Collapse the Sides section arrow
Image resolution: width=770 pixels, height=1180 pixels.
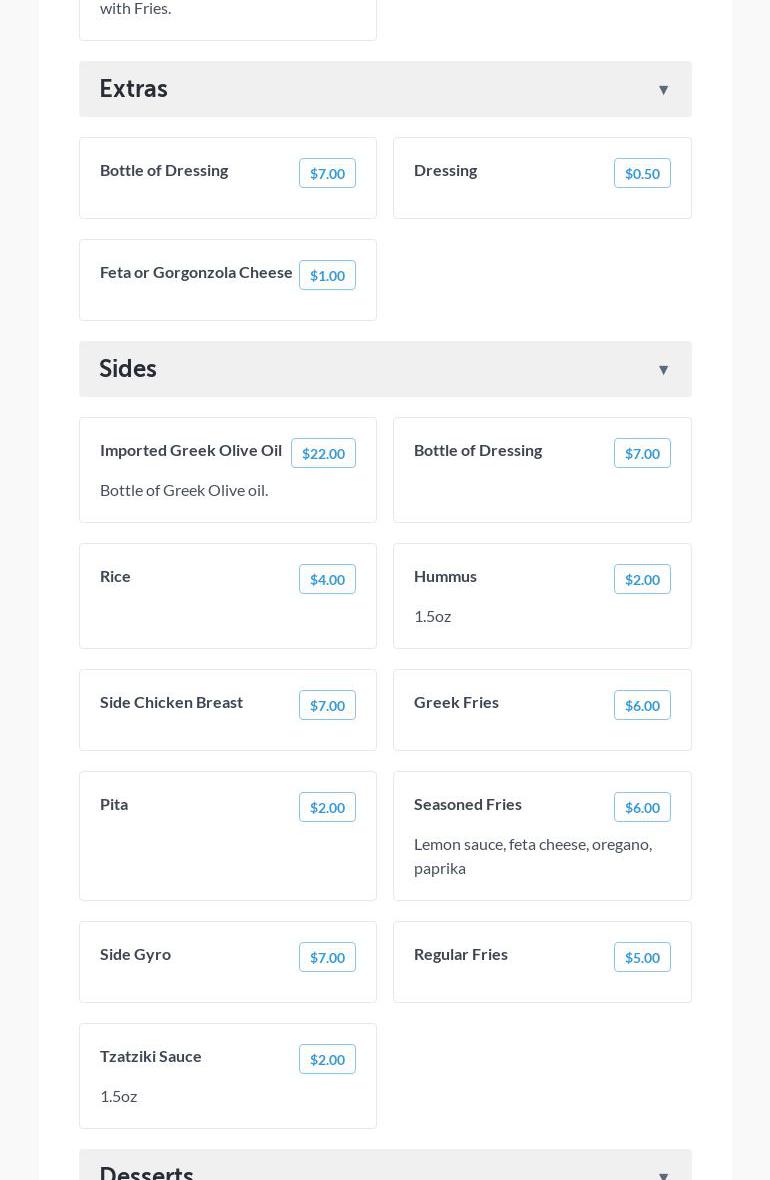[663, 370]
